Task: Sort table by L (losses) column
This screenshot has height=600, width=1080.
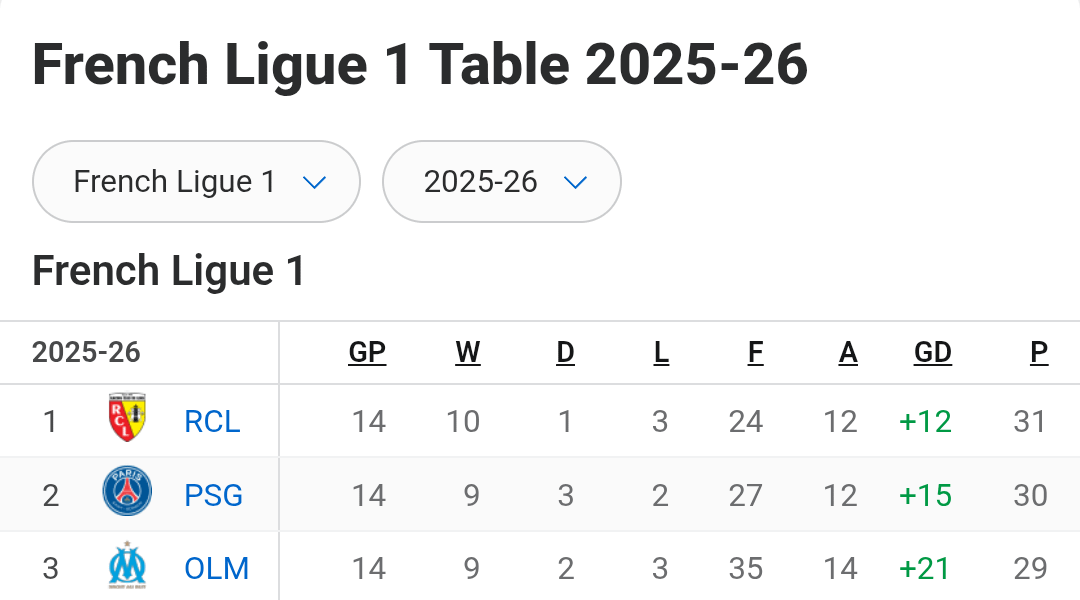Action: (x=661, y=352)
